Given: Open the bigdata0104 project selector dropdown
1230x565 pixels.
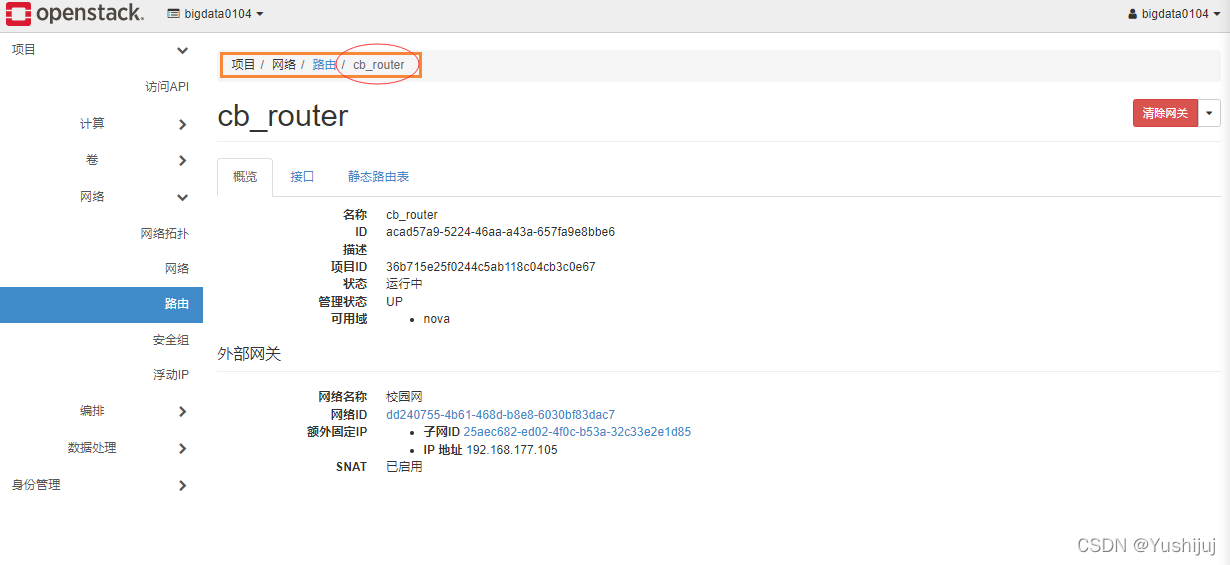Looking at the screenshot, I should [215, 14].
